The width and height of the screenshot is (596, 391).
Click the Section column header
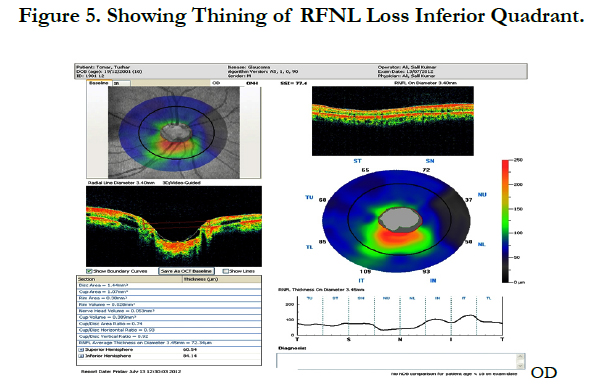tap(130, 279)
